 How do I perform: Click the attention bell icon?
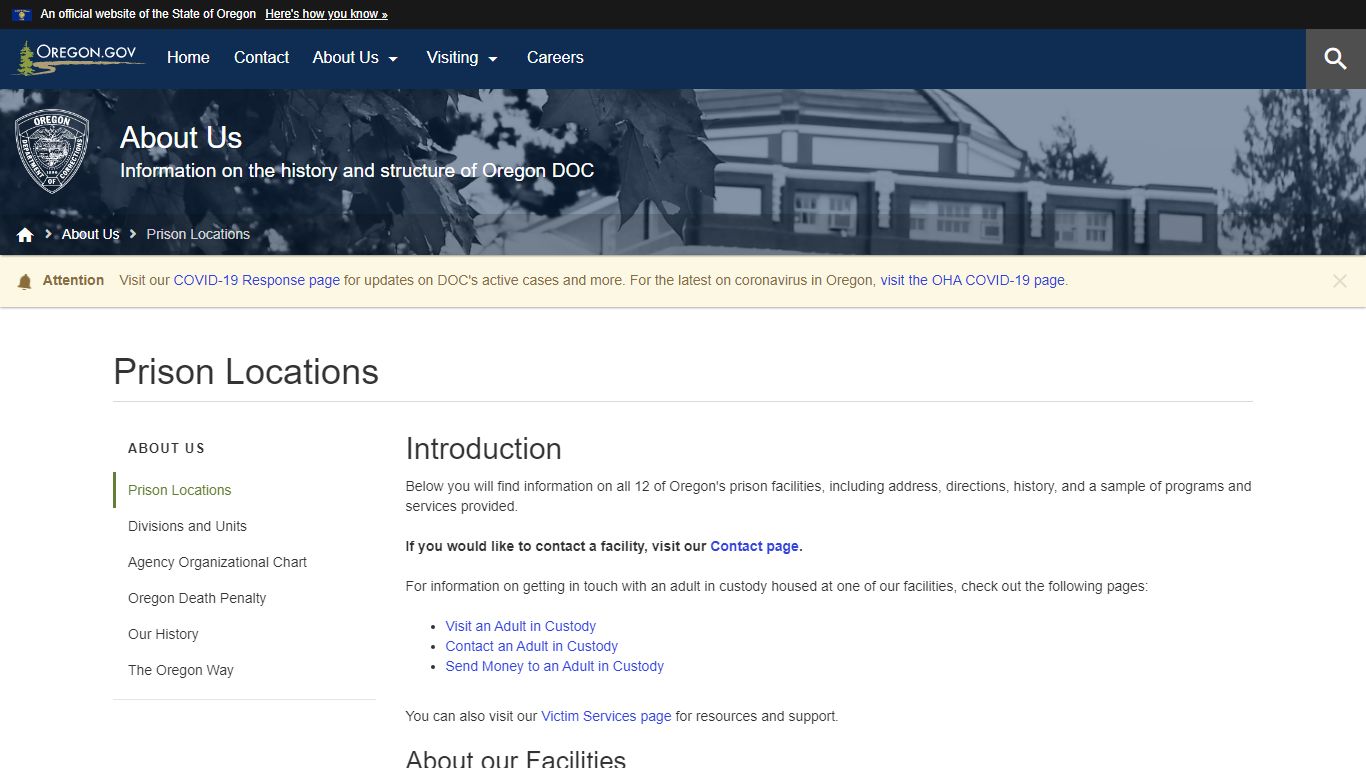[25, 281]
